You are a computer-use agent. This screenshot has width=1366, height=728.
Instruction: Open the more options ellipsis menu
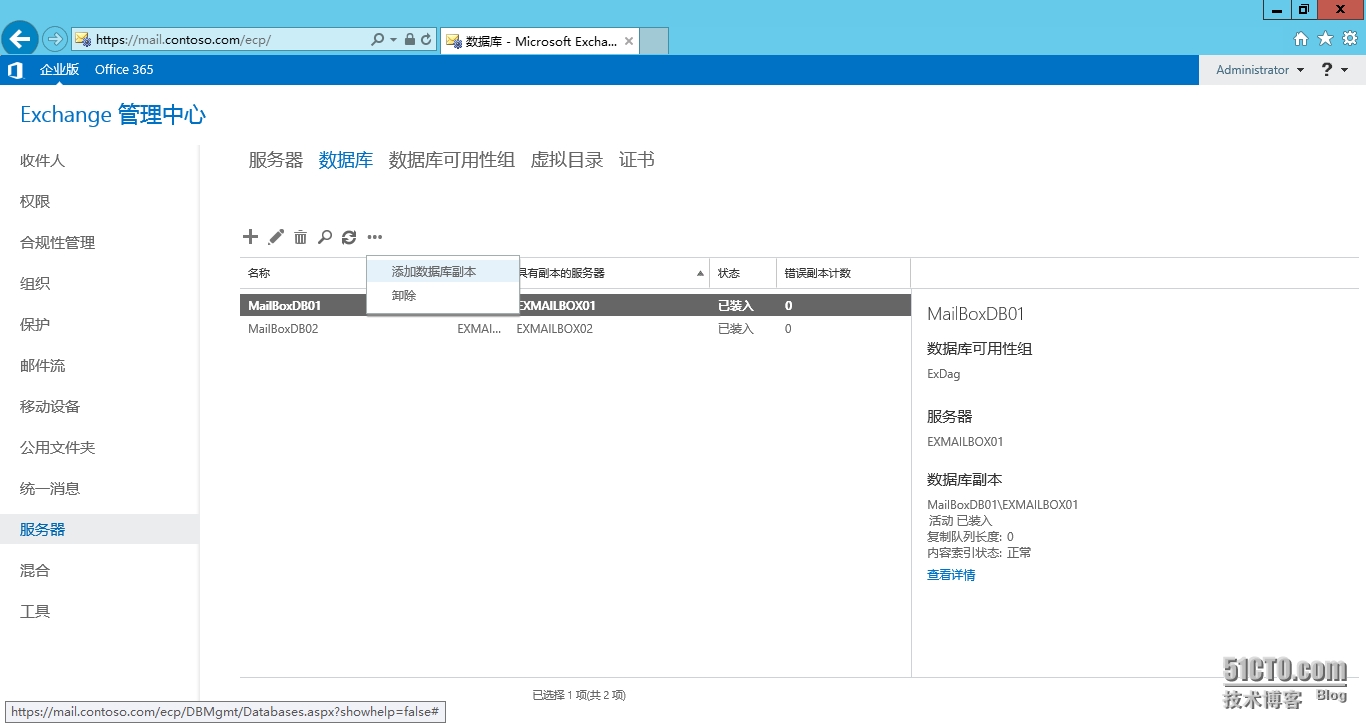(374, 236)
